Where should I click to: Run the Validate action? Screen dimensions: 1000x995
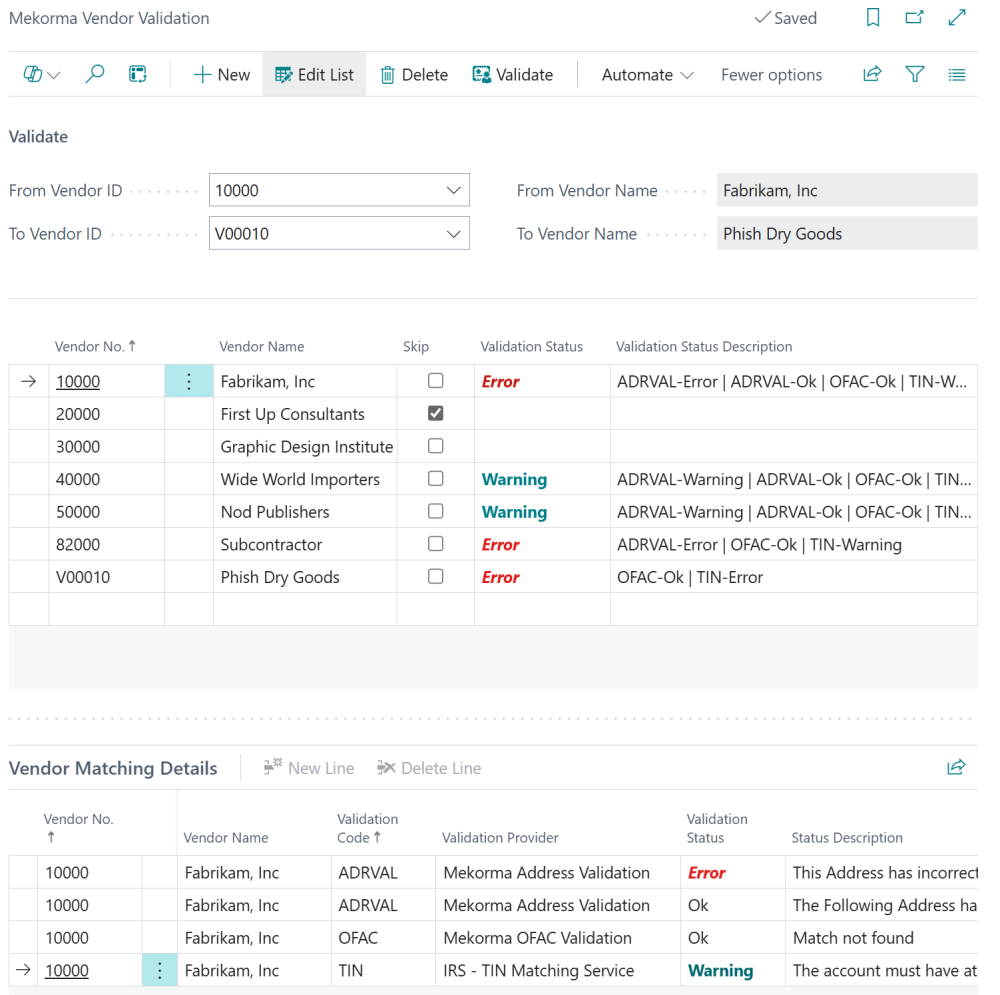point(512,74)
